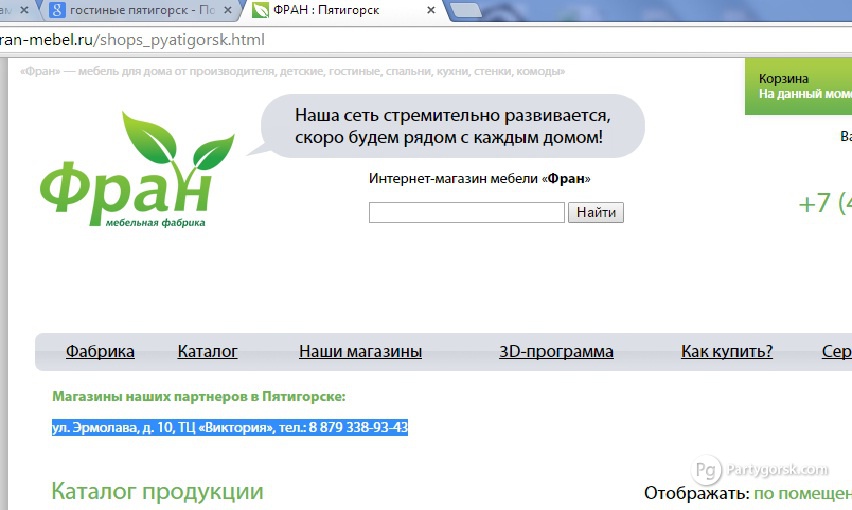
Task: Go to Наши магазины page
Action: pos(360,351)
